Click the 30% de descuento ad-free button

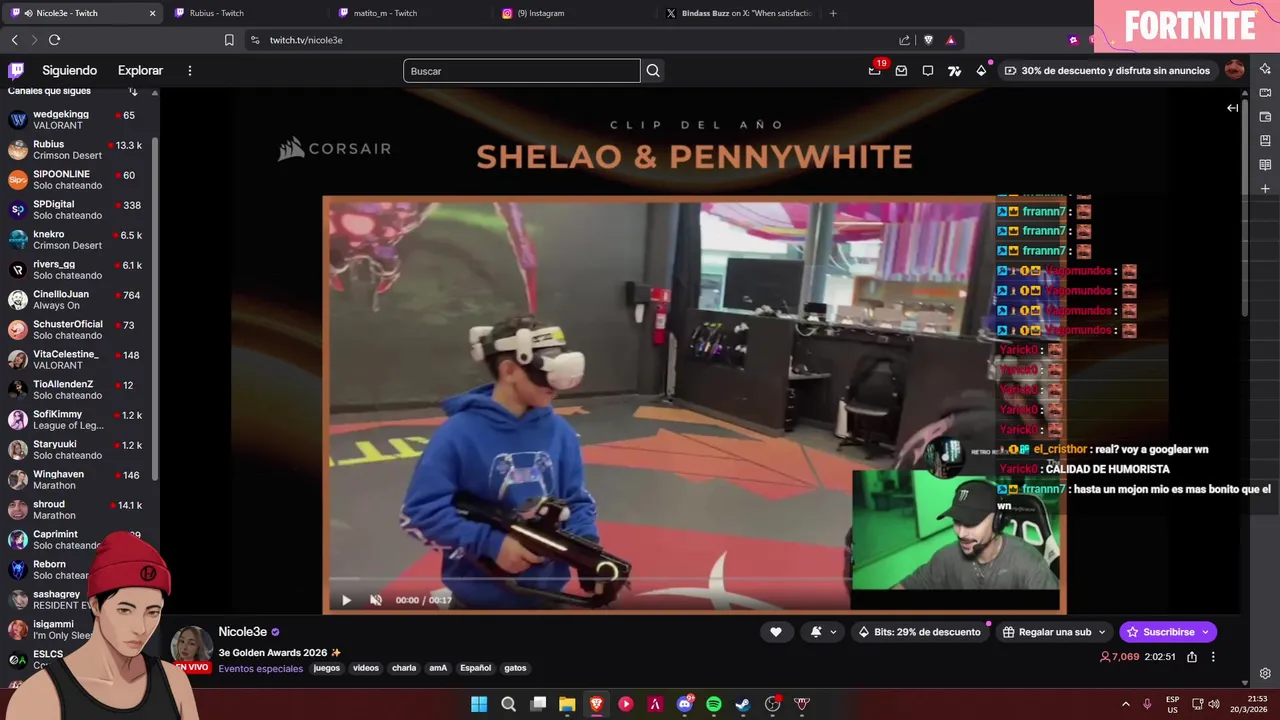[x=1107, y=71]
